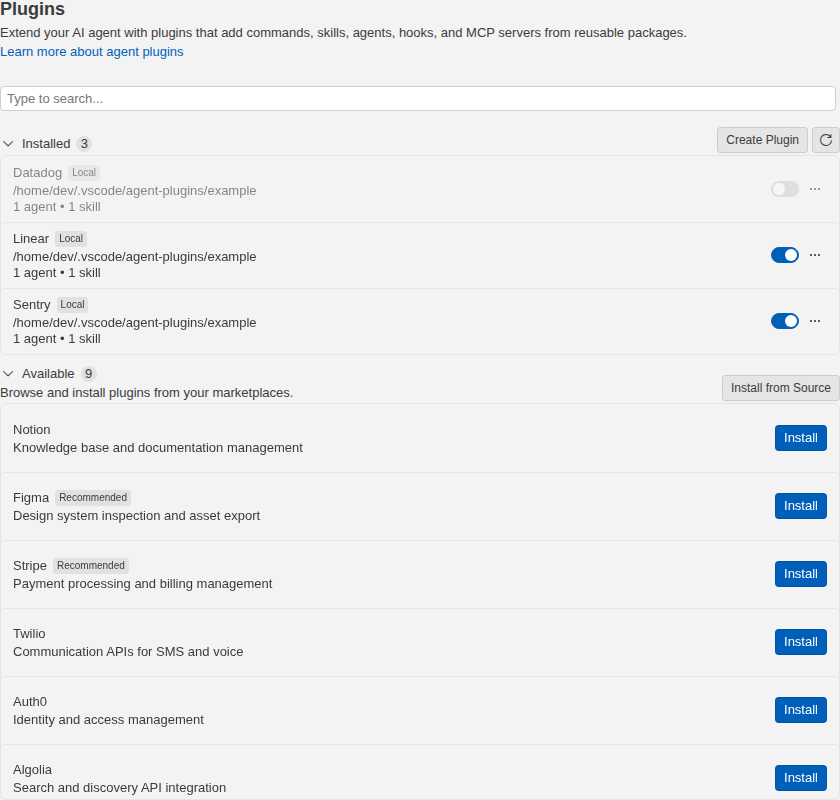Collapse the Available section
The image size is (840, 800).
tap(8, 373)
